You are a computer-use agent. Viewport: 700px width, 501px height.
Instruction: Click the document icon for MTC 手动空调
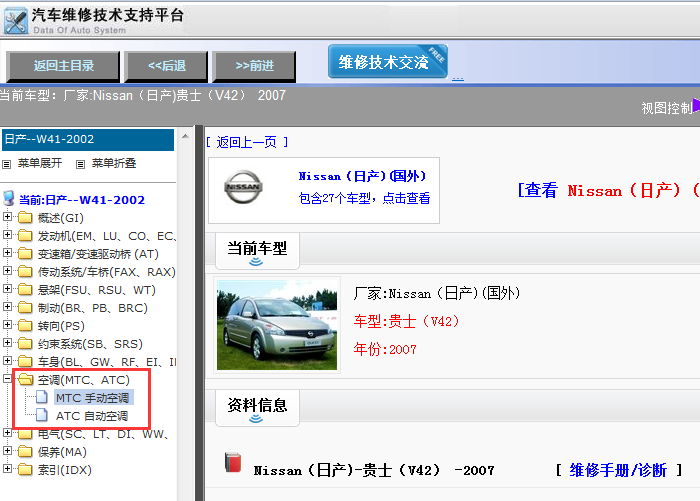(42, 397)
